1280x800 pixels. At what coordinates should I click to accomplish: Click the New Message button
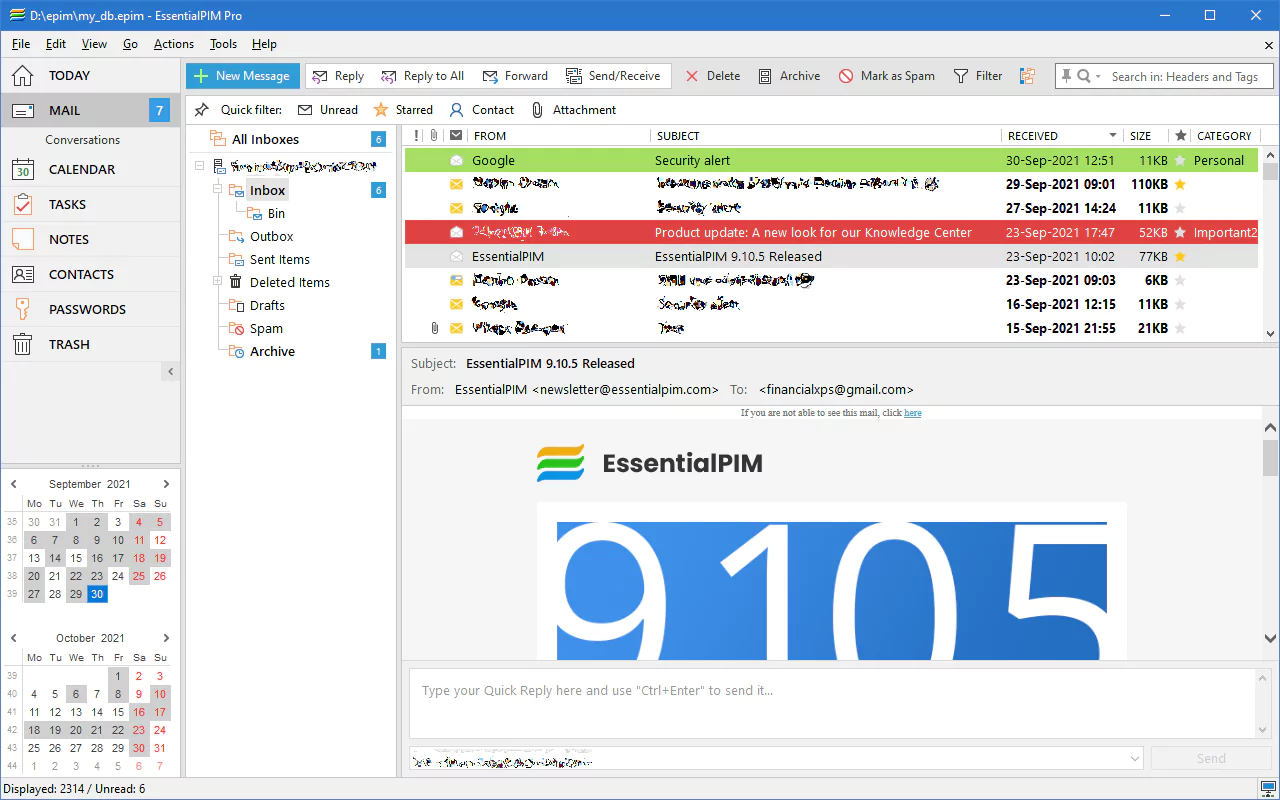coord(242,75)
